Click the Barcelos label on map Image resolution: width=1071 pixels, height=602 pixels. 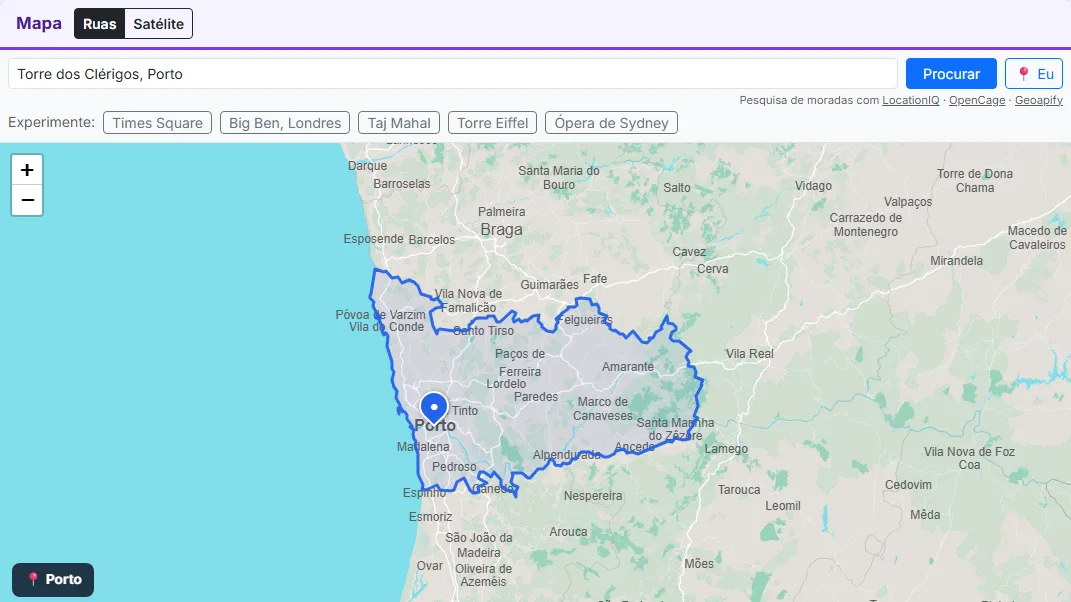(x=432, y=240)
